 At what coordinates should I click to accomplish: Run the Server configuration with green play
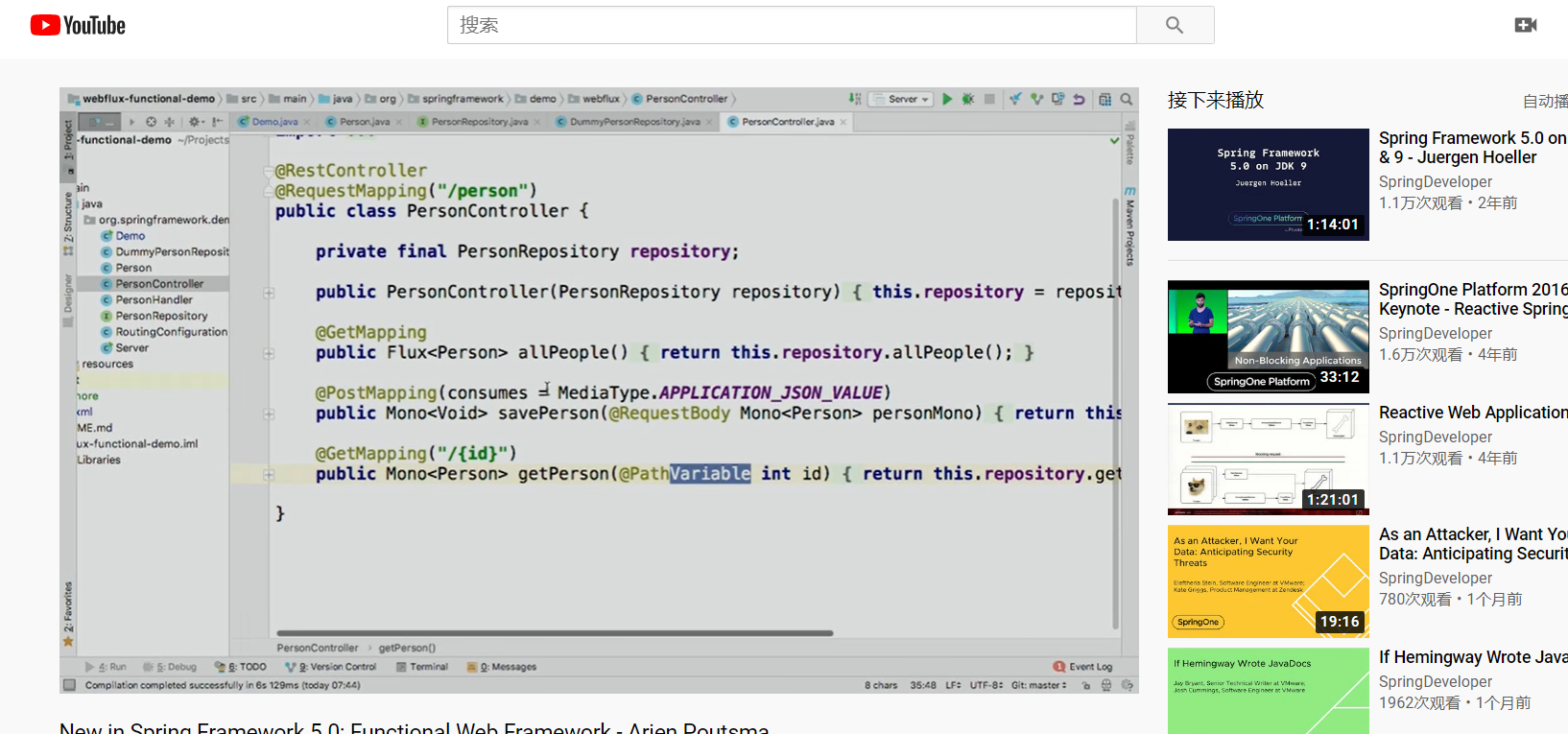point(947,99)
